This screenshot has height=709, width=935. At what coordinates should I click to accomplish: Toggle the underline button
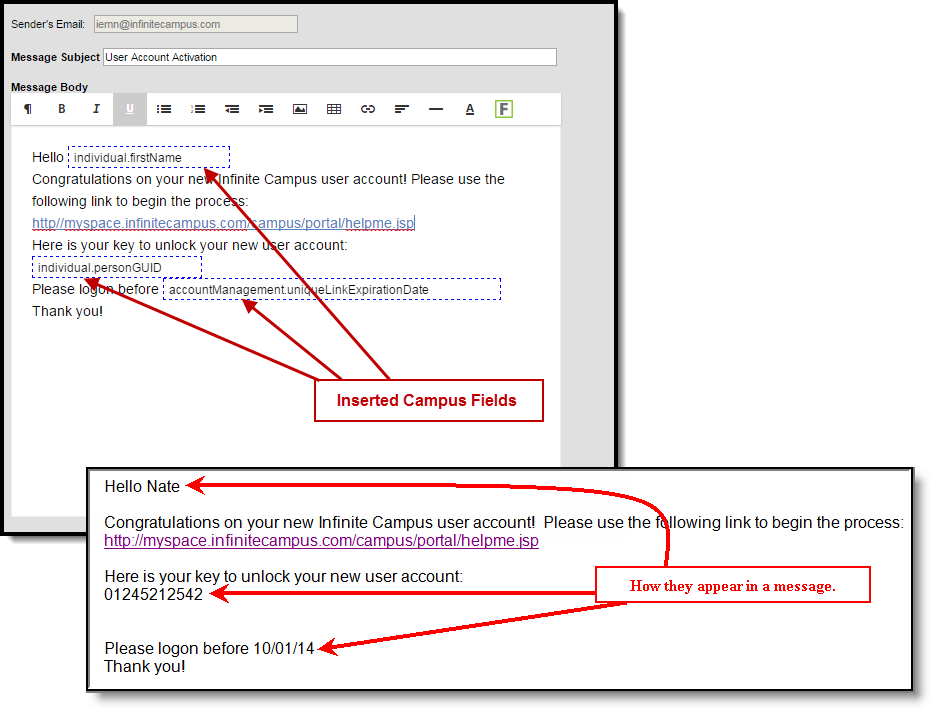[x=130, y=109]
